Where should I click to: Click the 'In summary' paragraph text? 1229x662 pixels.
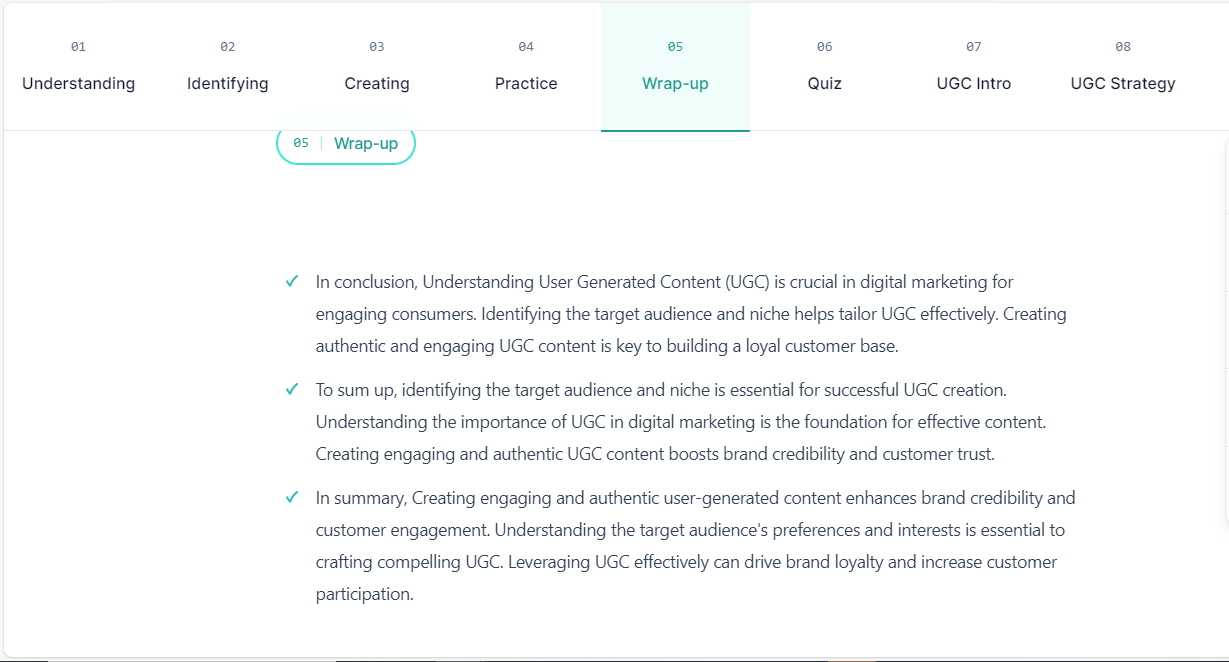695,546
